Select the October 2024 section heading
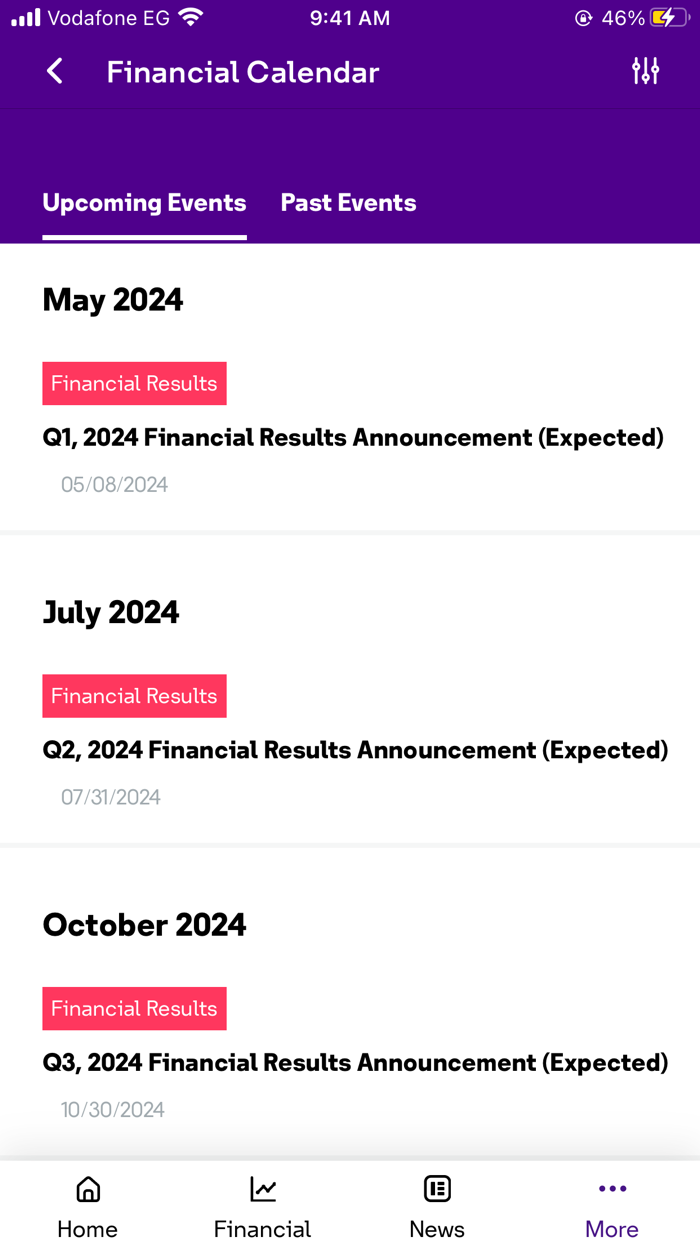700x1244 pixels. click(x=144, y=925)
